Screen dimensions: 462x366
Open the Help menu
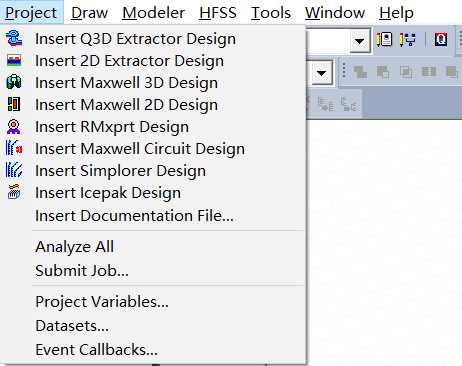tap(396, 13)
